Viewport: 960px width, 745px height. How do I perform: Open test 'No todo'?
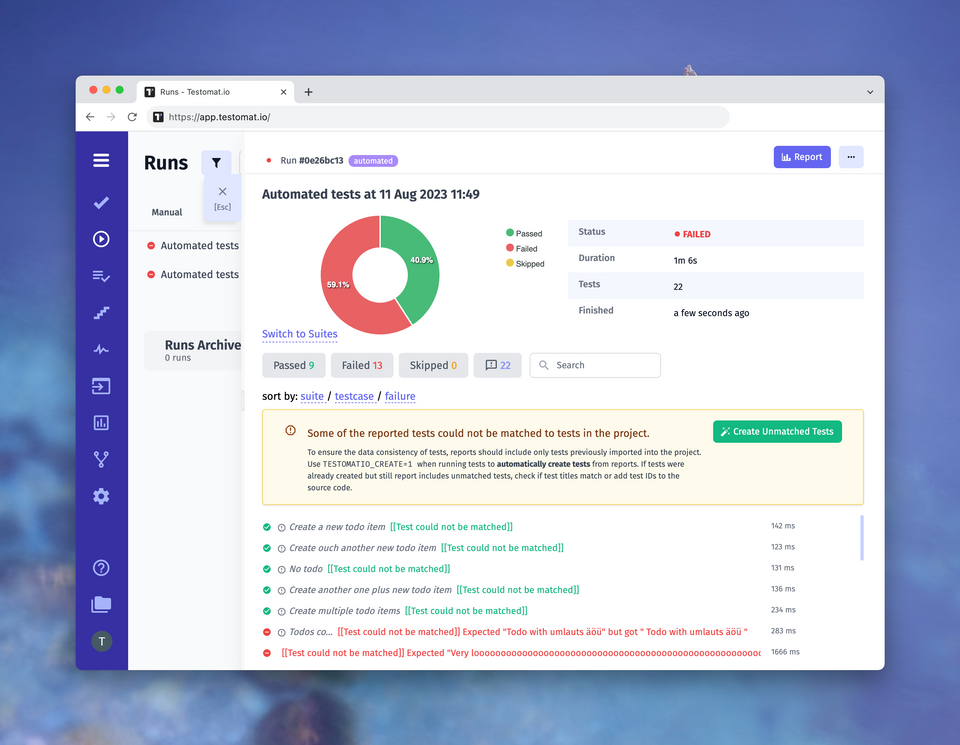tap(306, 569)
